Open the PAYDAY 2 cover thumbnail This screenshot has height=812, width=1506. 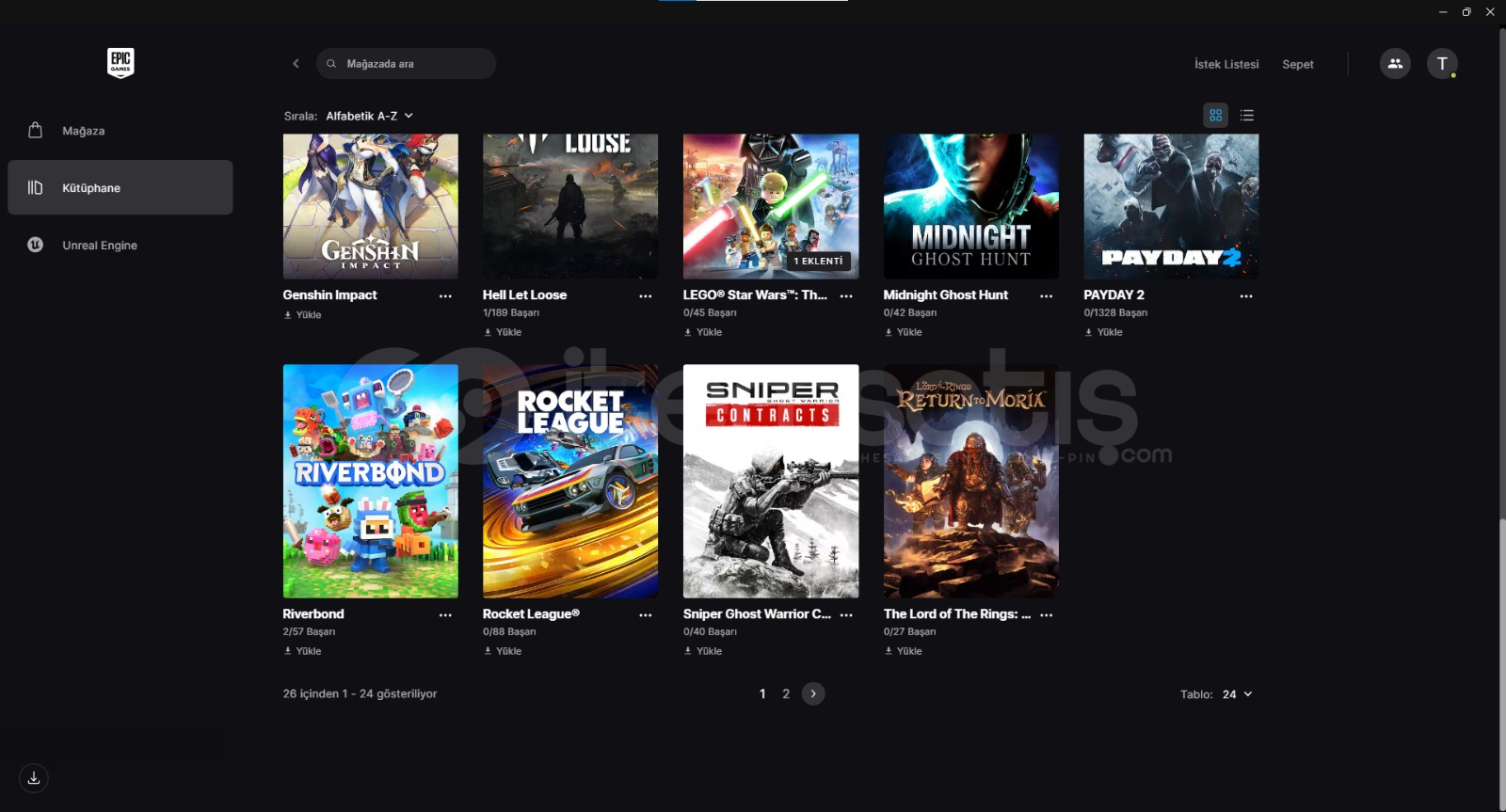click(1171, 206)
